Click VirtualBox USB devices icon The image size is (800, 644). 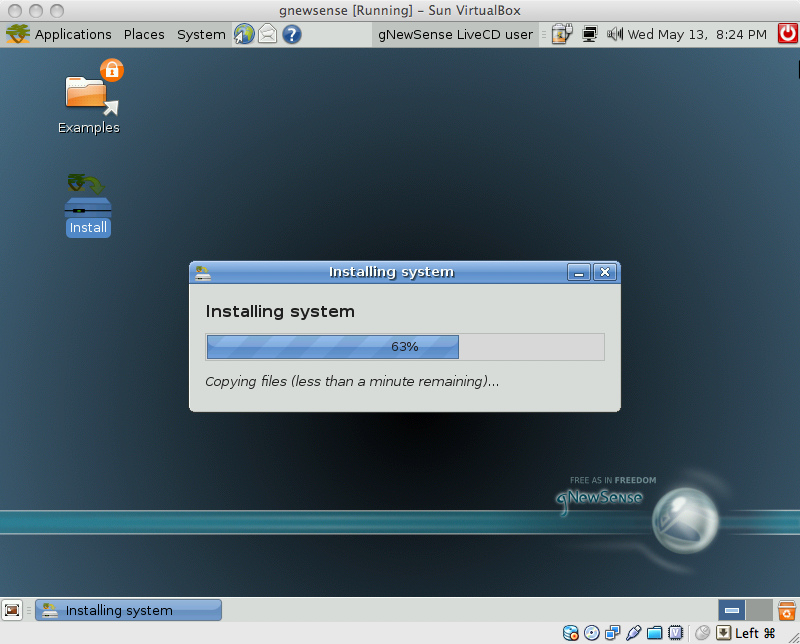[x=633, y=633]
